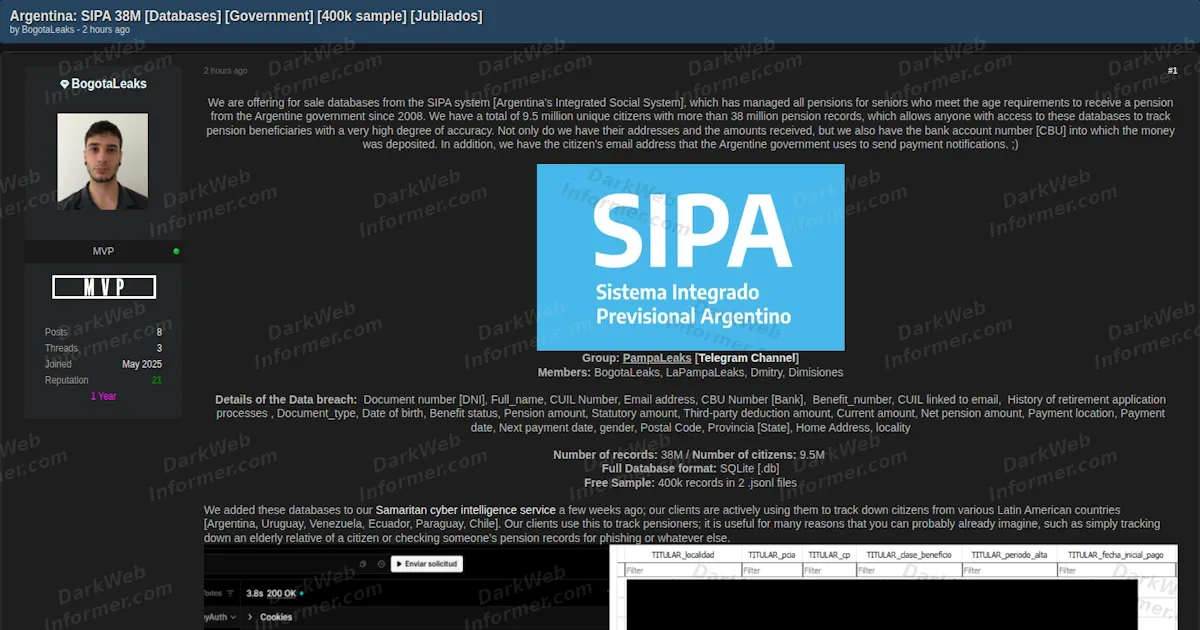
Task: Click the TITULAR_pcia column header
Action: (x=772, y=554)
